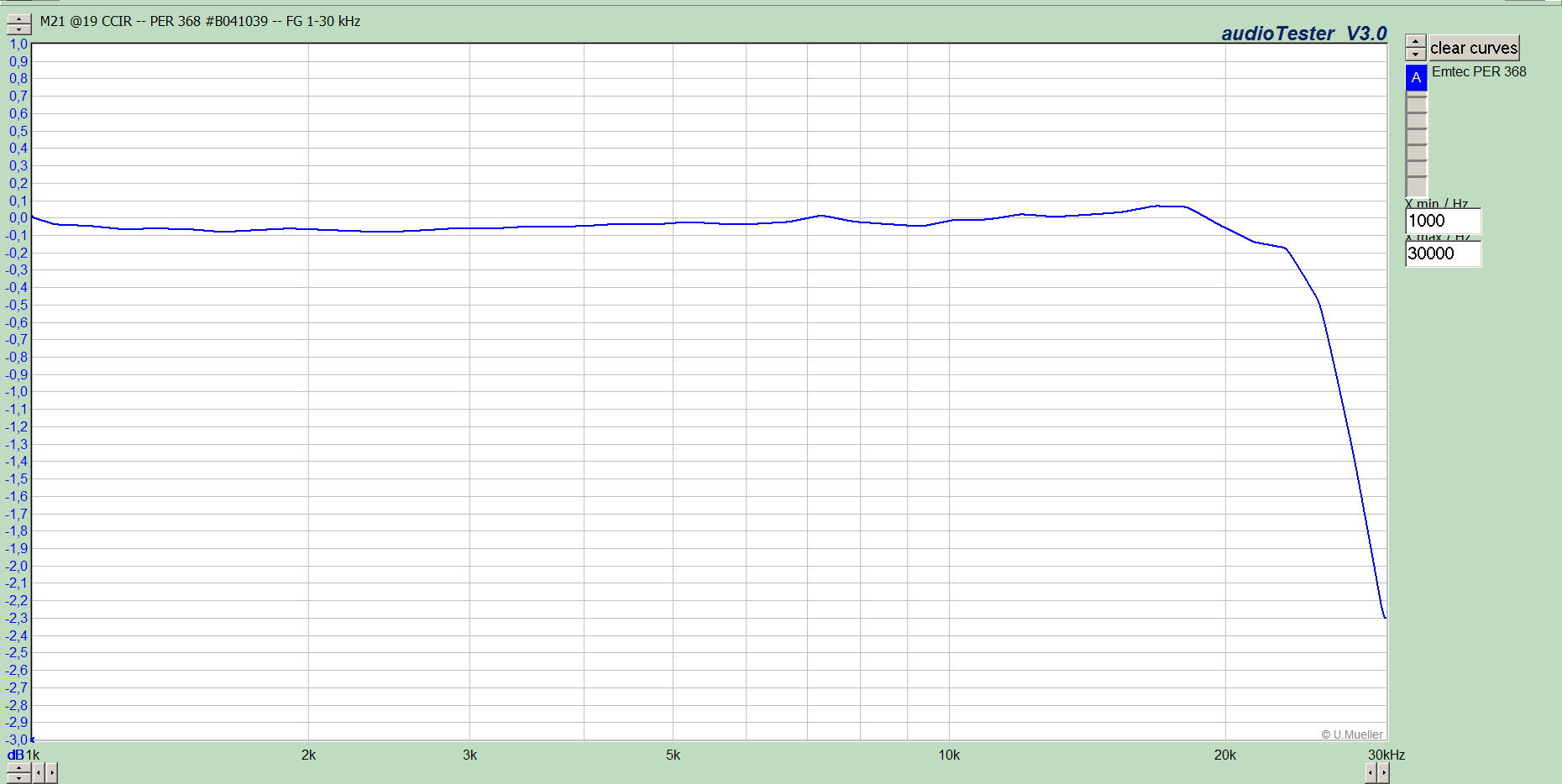Click the 10k frequency axis label

tap(949, 755)
